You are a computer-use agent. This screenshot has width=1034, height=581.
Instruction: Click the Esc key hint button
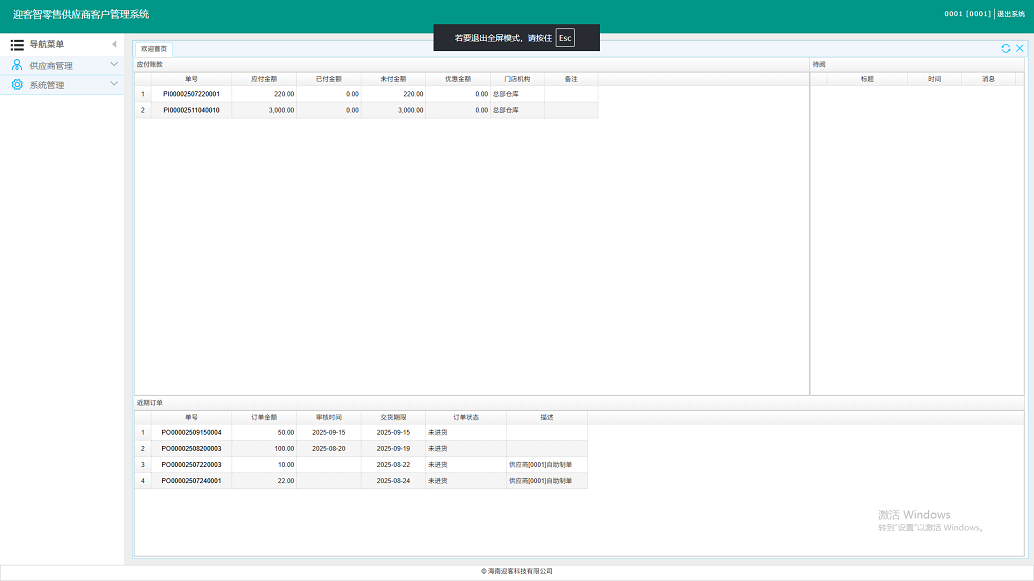click(565, 38)
